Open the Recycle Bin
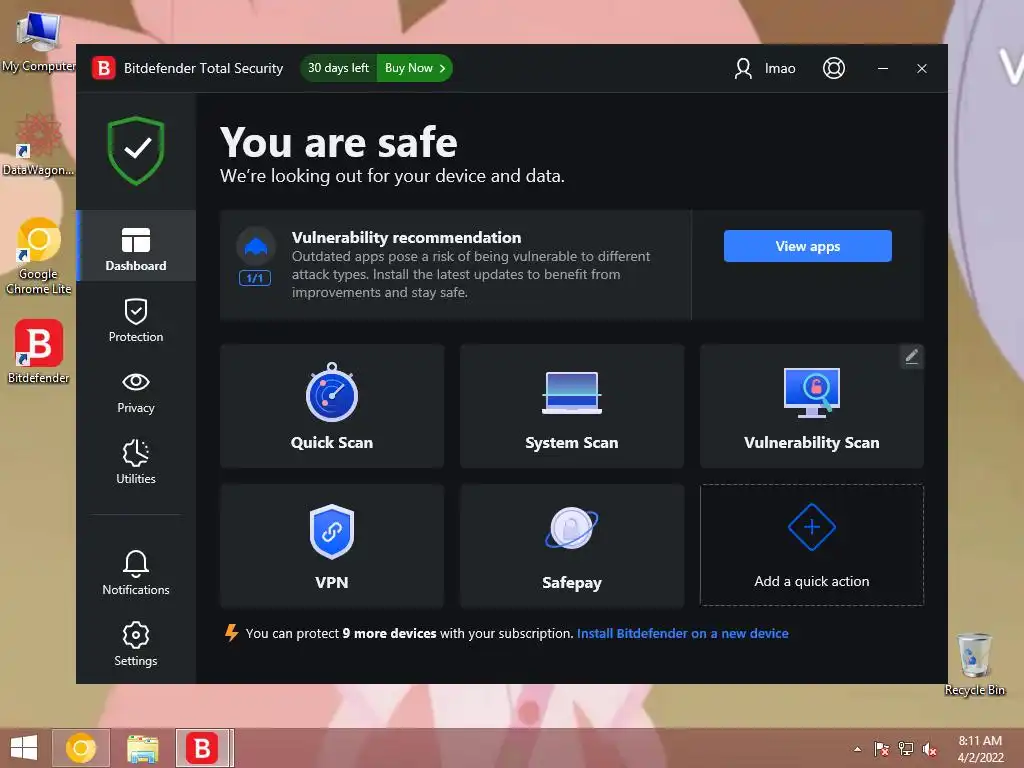The width and height of the screenshot is (1024, 768). pos(974,664)
